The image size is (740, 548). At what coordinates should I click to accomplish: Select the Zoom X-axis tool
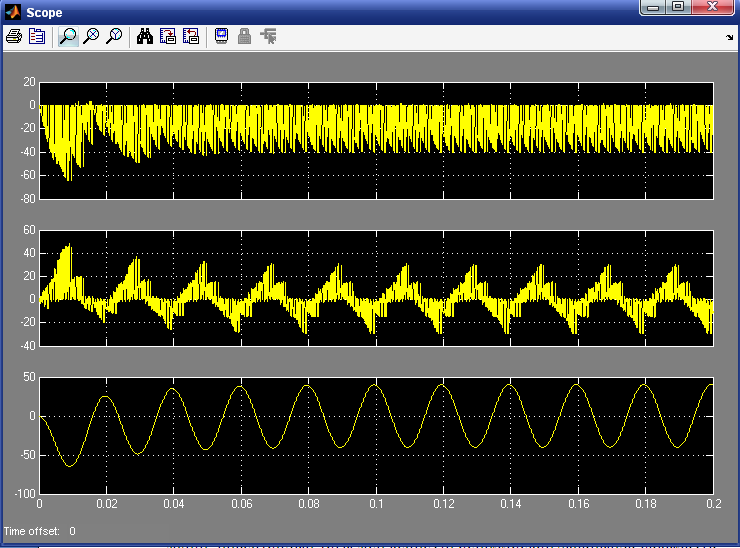point(91,36)
